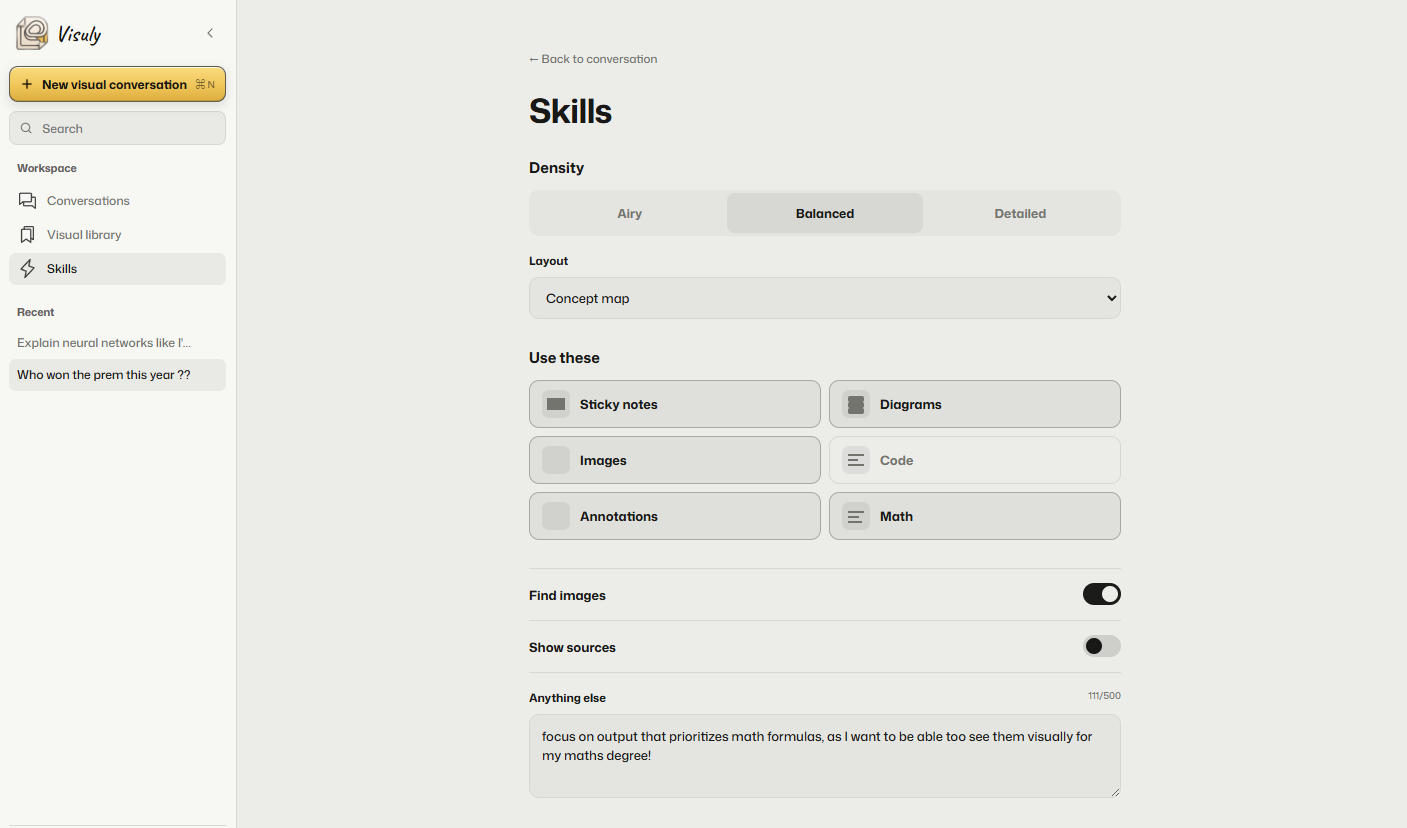Open 'Who won the prem this year' conversation

tap(117, 375)
